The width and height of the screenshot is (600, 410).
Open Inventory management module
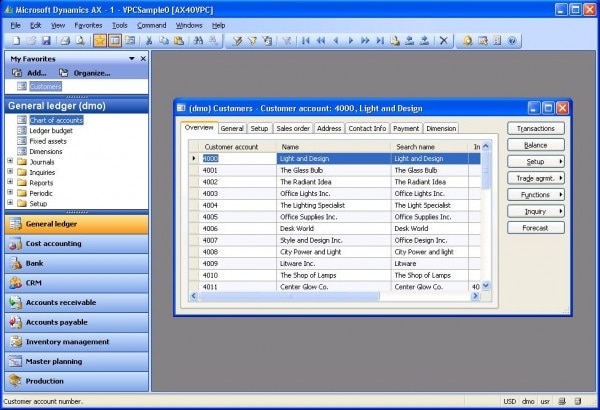click(x=77, y=342)
